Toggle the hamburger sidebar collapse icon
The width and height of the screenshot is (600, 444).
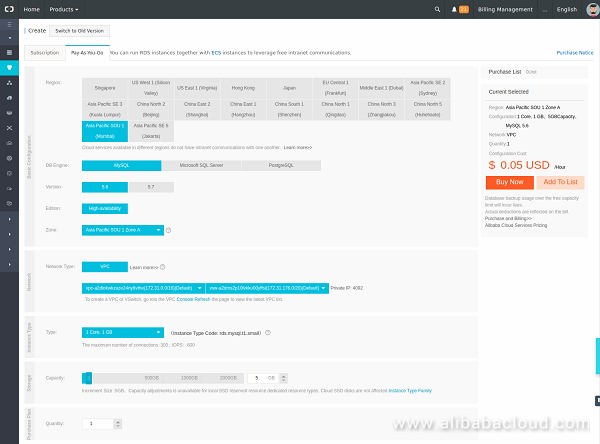pos(9,24)
